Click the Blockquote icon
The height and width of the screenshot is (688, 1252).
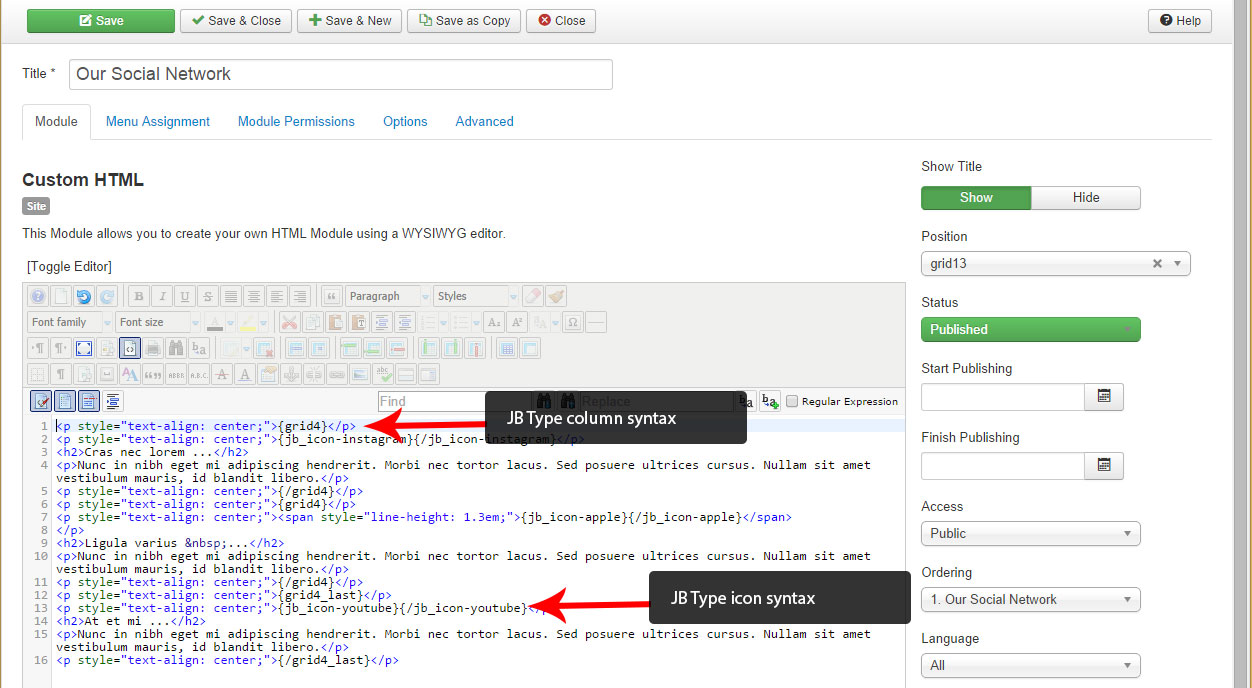(332, 296)
